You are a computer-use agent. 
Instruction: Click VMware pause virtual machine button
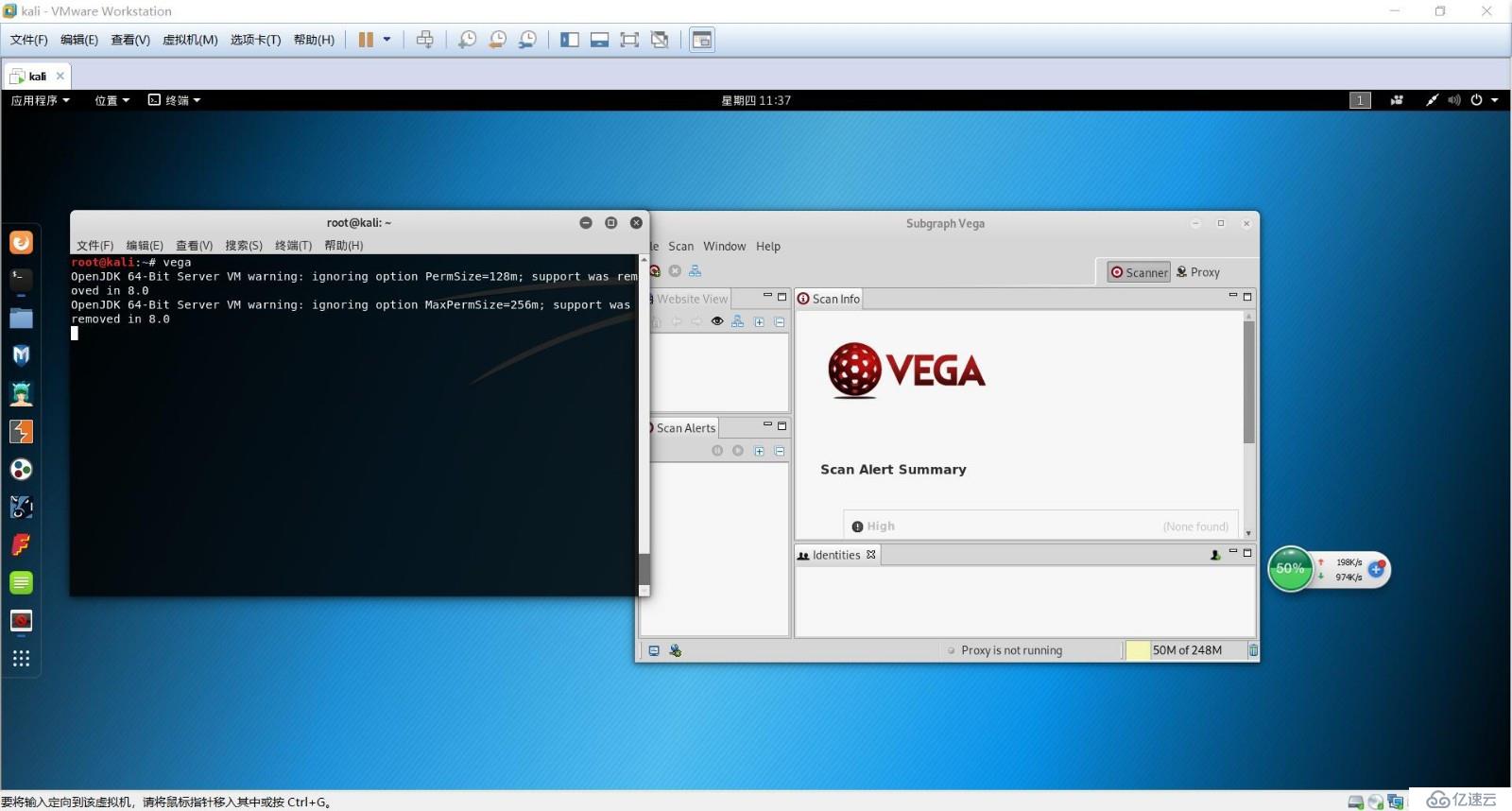[x=366, y=40]
